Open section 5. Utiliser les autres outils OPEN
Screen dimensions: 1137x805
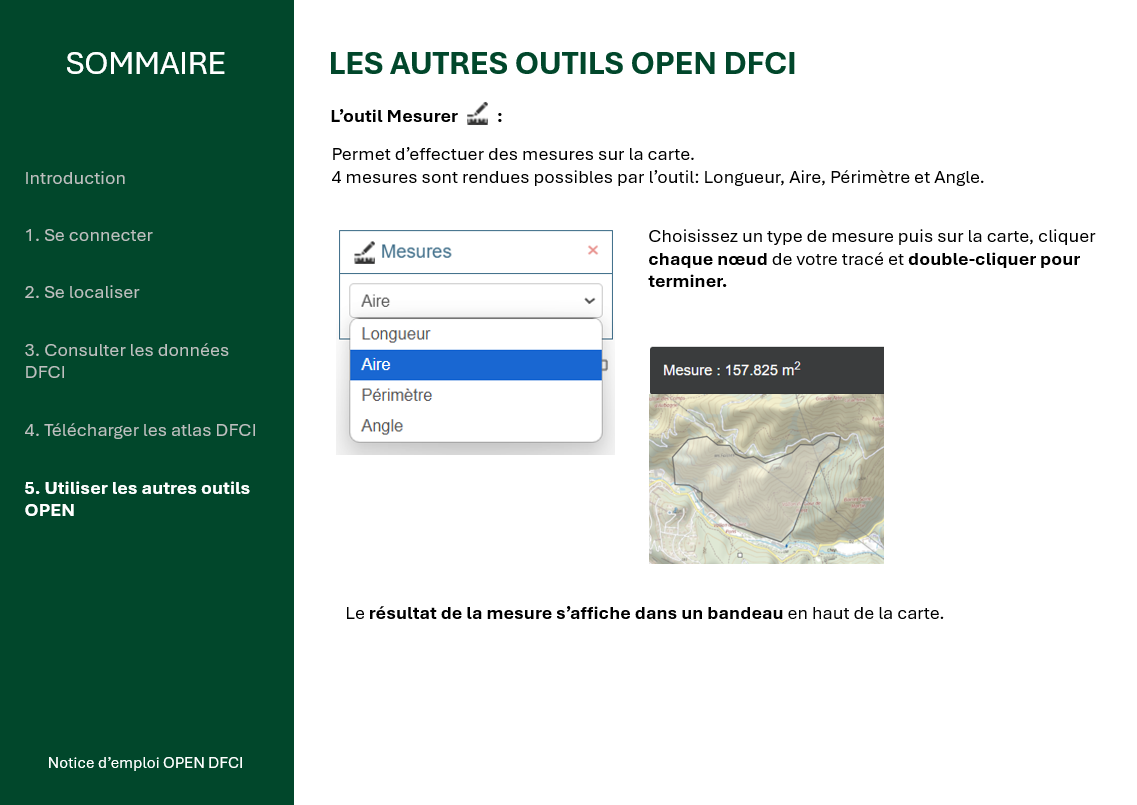(137, 499)
